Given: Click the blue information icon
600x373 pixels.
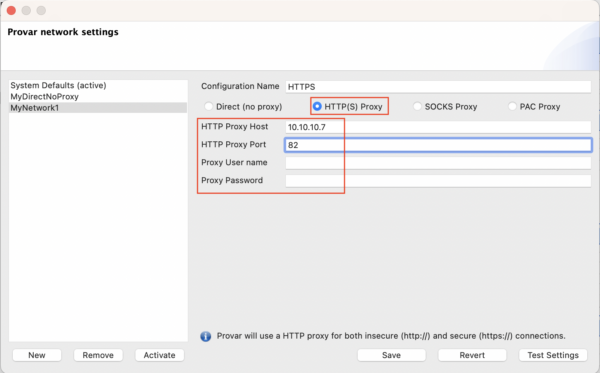Looking at the screenshot, I should (205, 336).
